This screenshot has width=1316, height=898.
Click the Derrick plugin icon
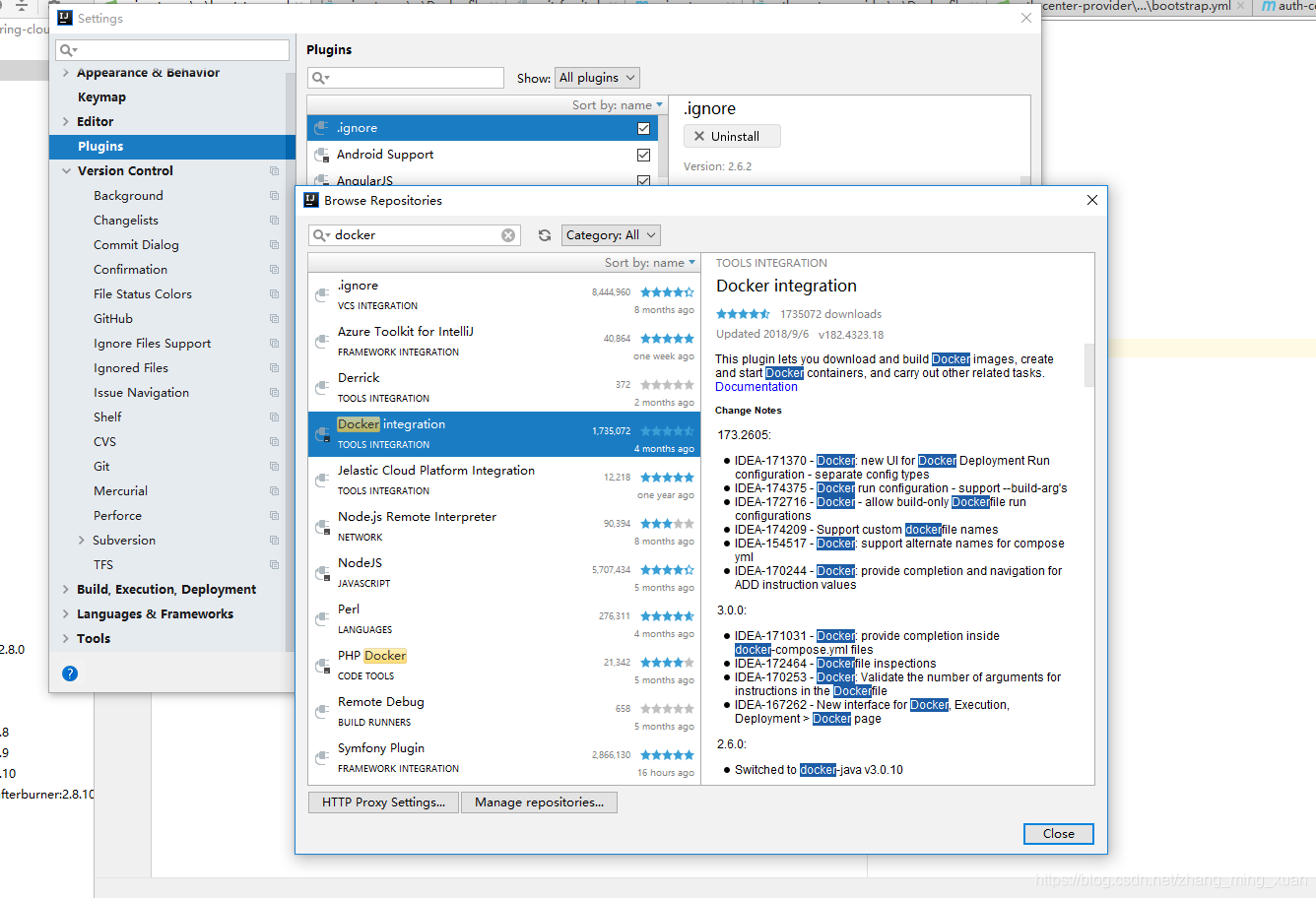point(322,388)
